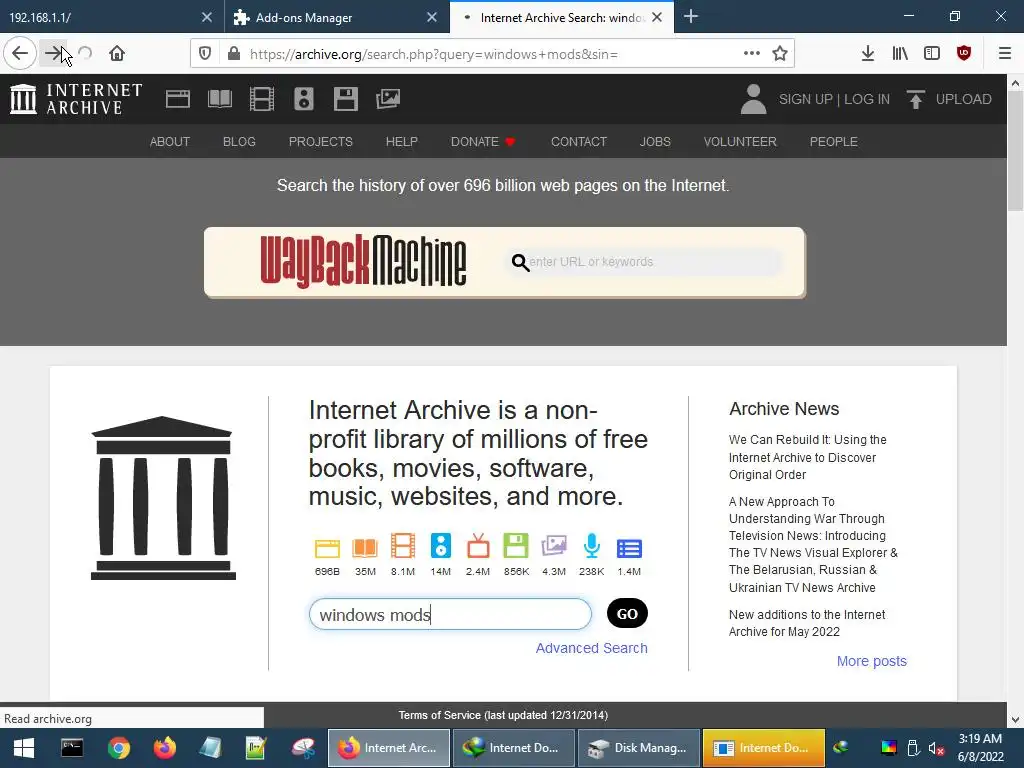Open DONATE in the Archive nav

483,142
